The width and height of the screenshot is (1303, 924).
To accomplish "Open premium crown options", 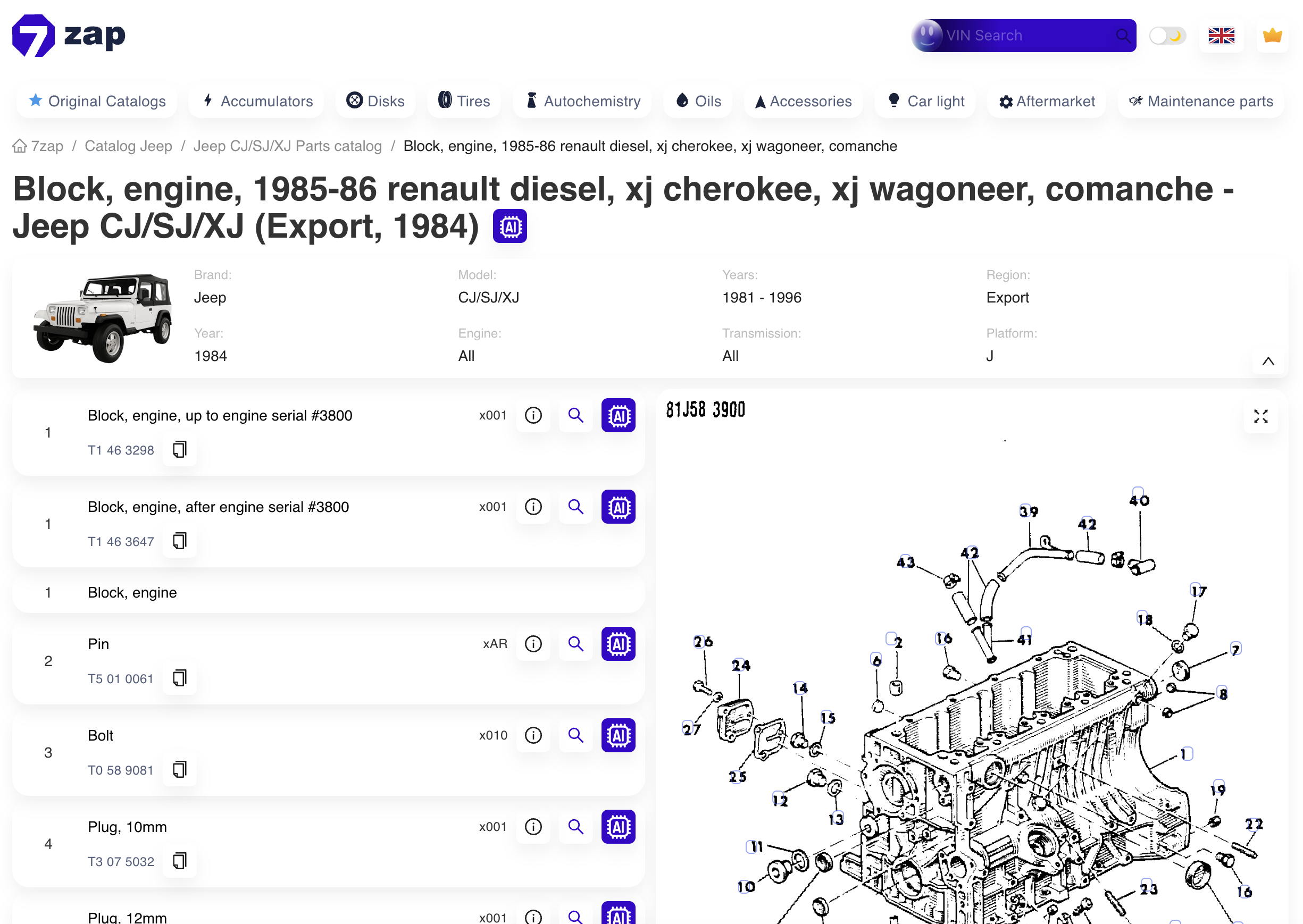I will point(1272,35).
